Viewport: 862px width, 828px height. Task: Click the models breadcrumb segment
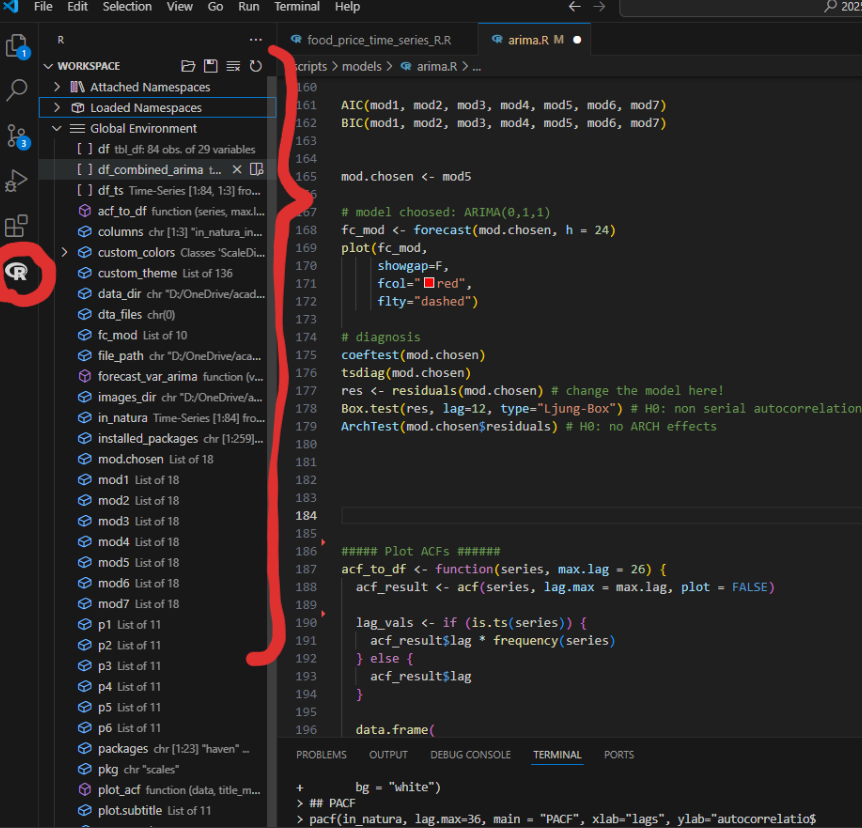click(362, 67)
